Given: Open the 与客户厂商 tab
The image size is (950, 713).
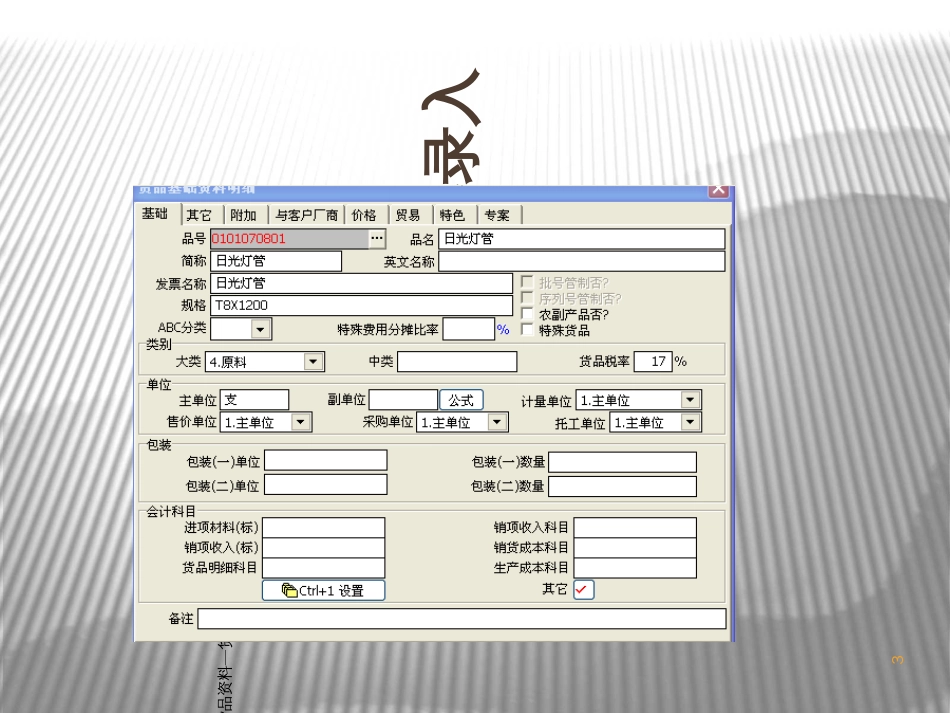Looking at the screenshot, I should tap(307, 215).
